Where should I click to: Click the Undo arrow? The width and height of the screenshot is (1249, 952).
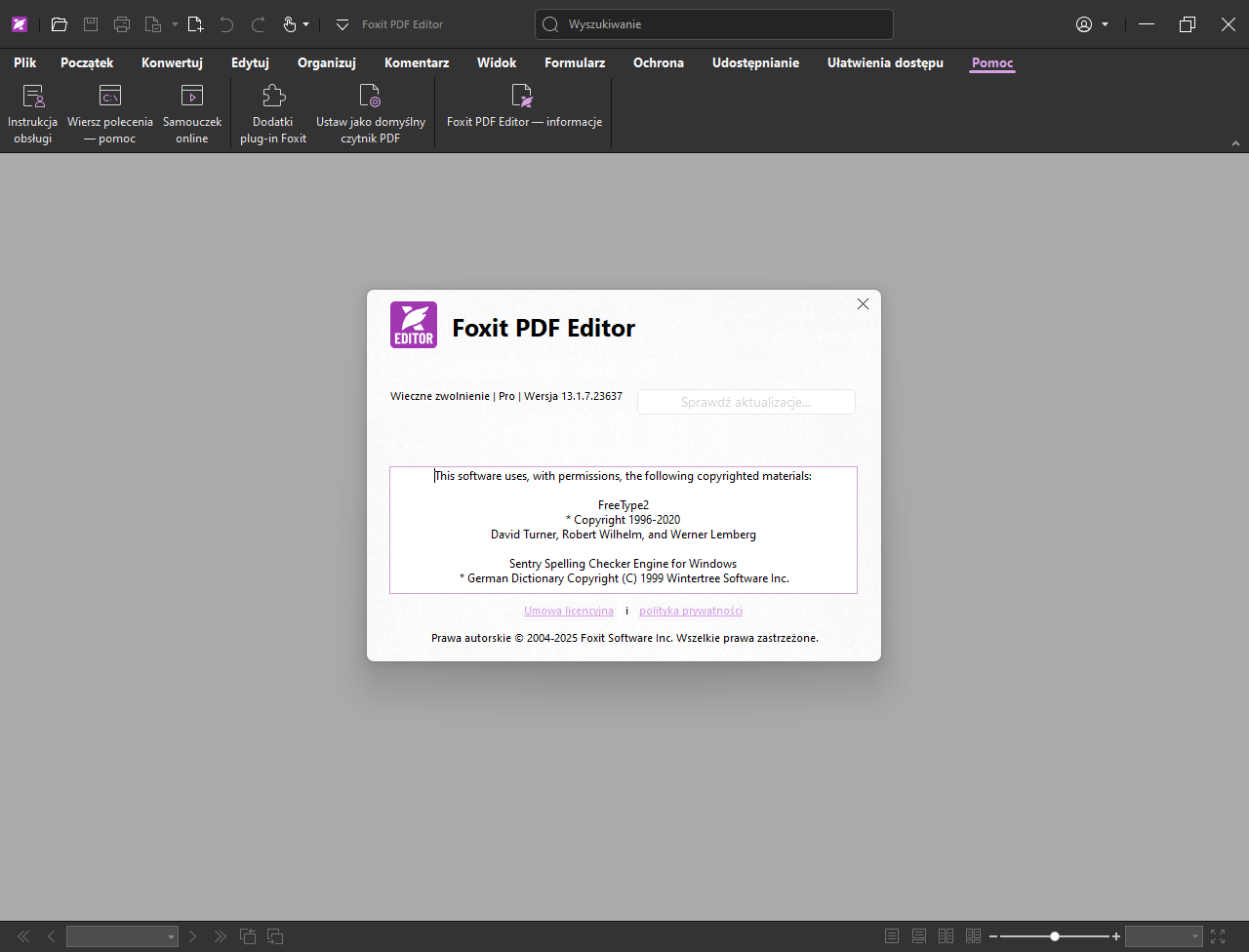click(227, 24)
